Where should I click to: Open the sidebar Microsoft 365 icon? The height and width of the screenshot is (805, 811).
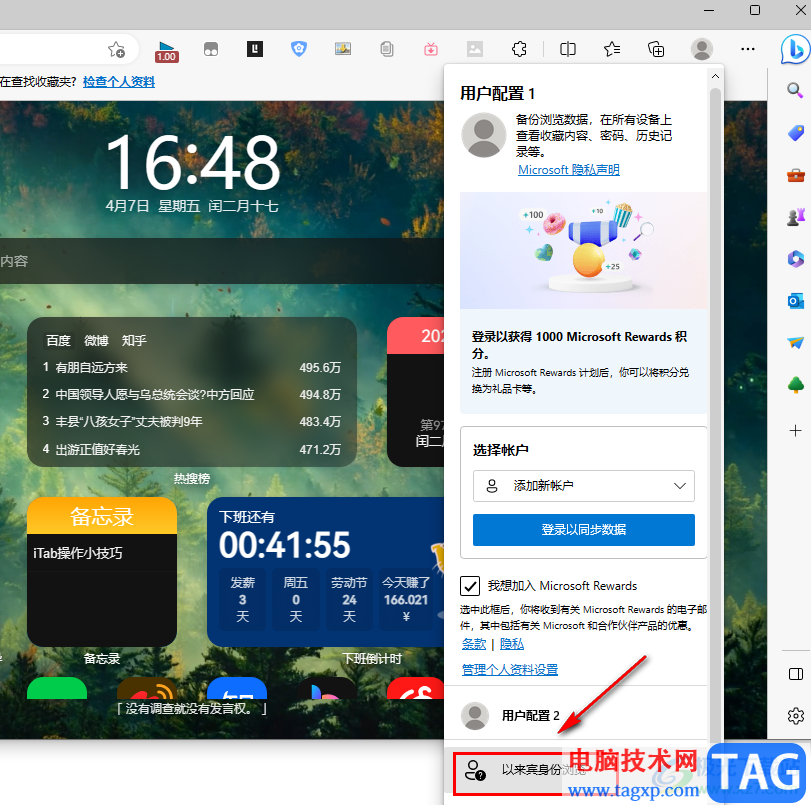point(795,258)
